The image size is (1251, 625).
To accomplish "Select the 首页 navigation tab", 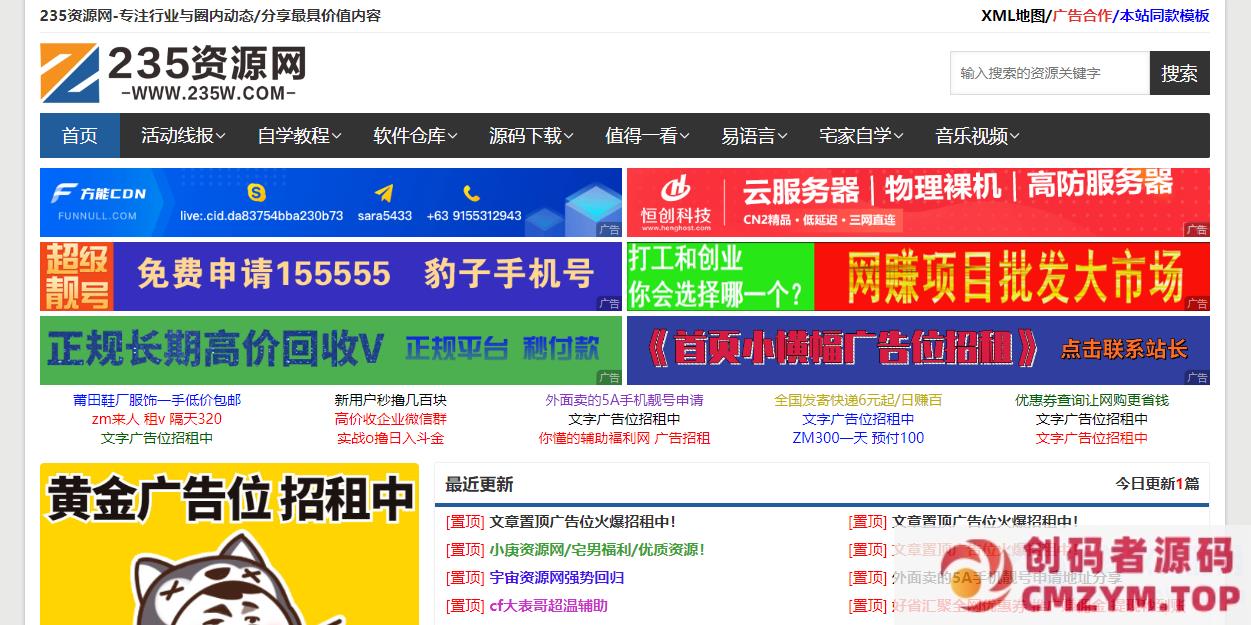I will [x=80, y=136].
